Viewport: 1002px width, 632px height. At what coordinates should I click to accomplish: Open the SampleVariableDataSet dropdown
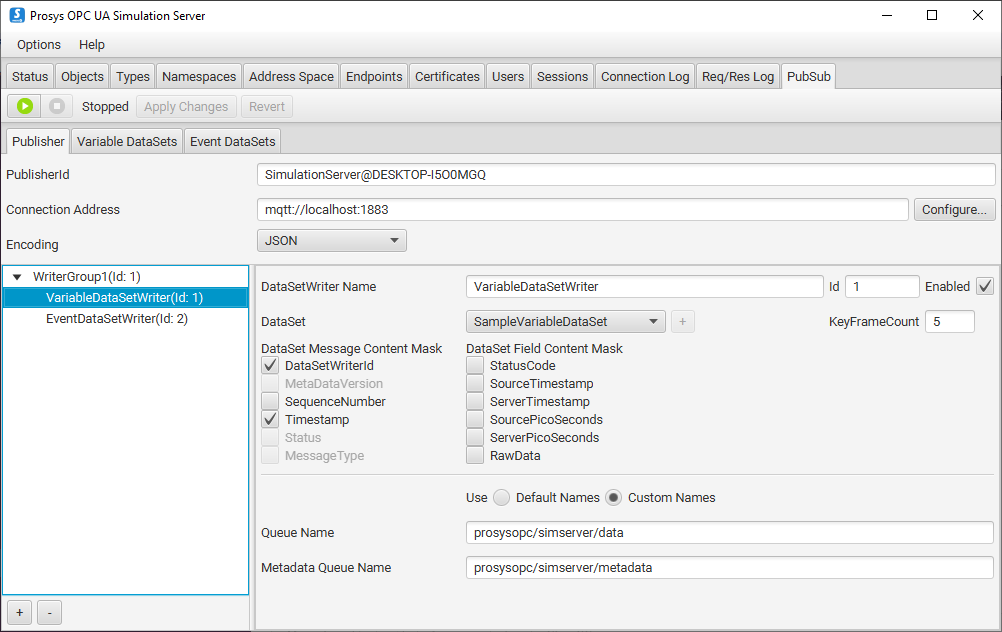coord(566,322)
